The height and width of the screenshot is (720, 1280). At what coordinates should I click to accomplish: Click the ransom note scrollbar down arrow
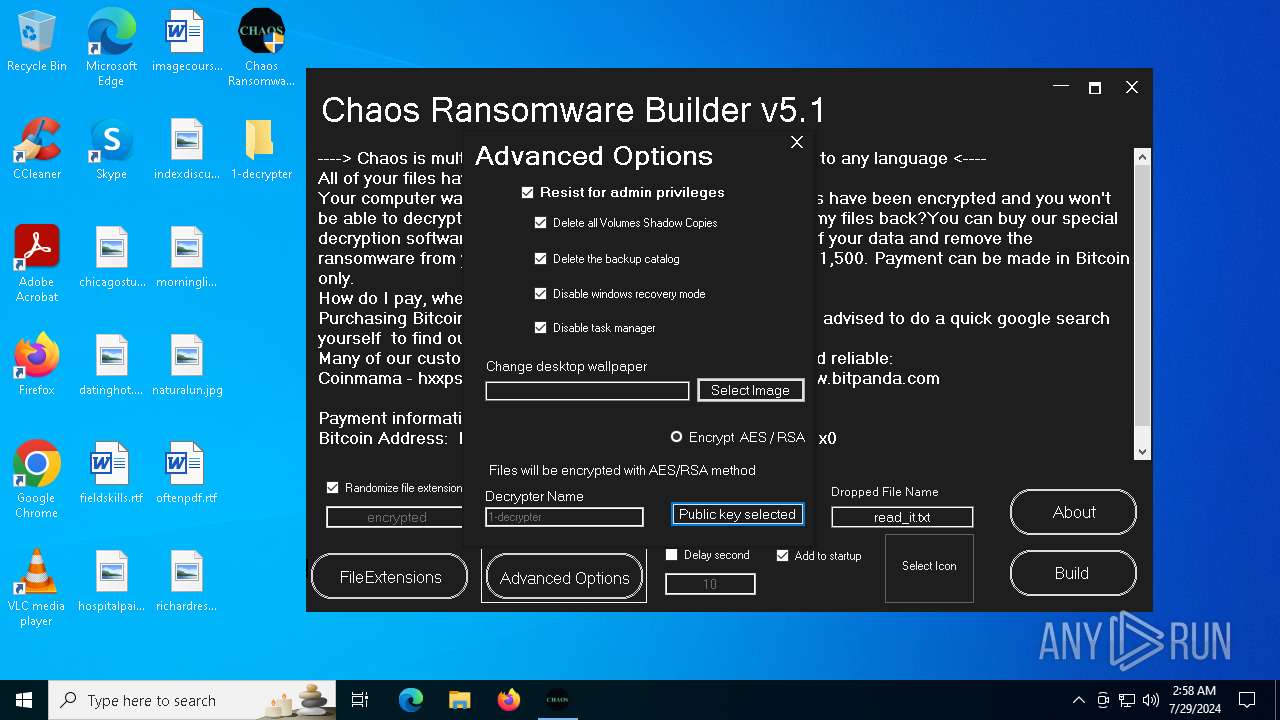1143,452
